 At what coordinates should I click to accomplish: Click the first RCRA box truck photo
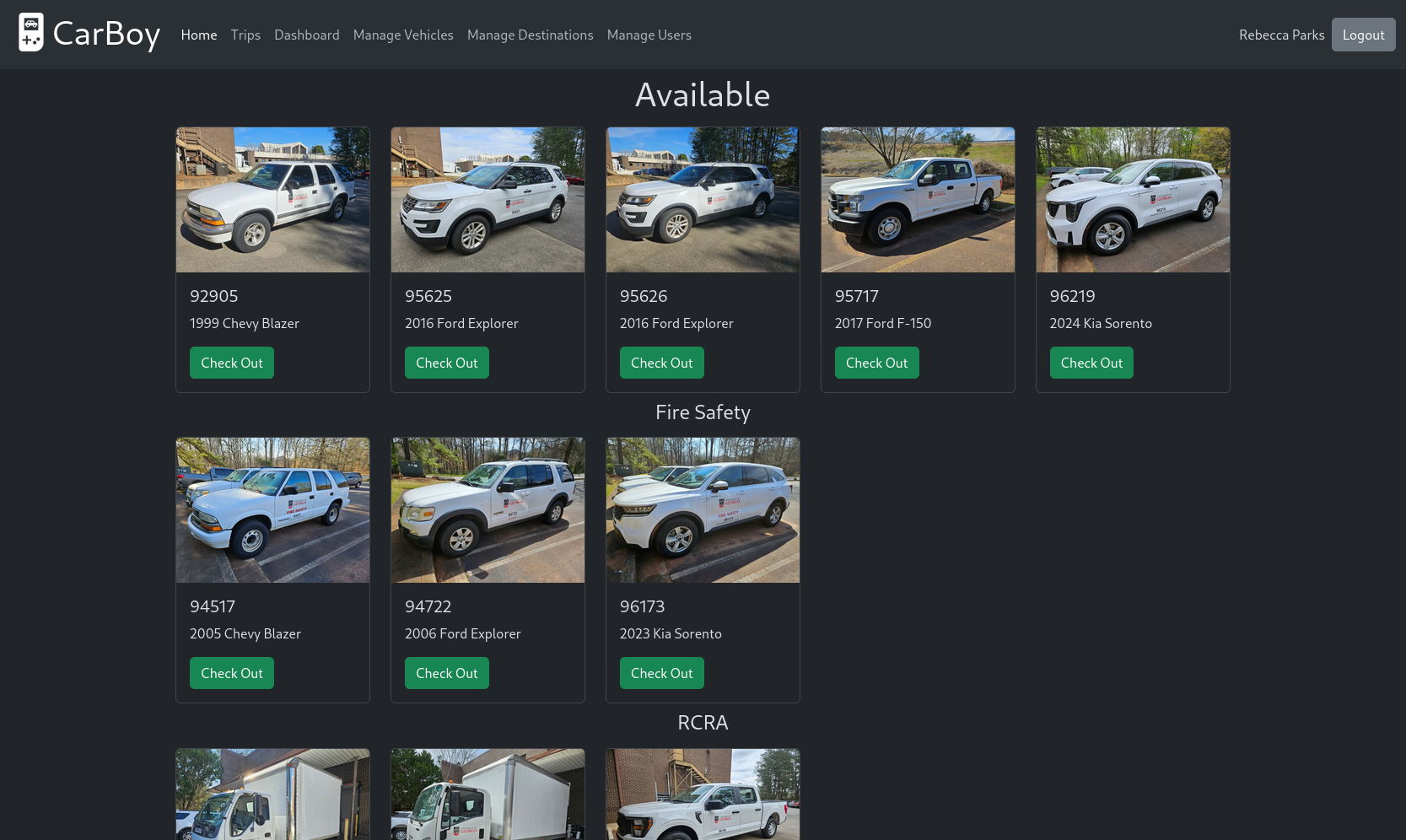pos(272,794)
